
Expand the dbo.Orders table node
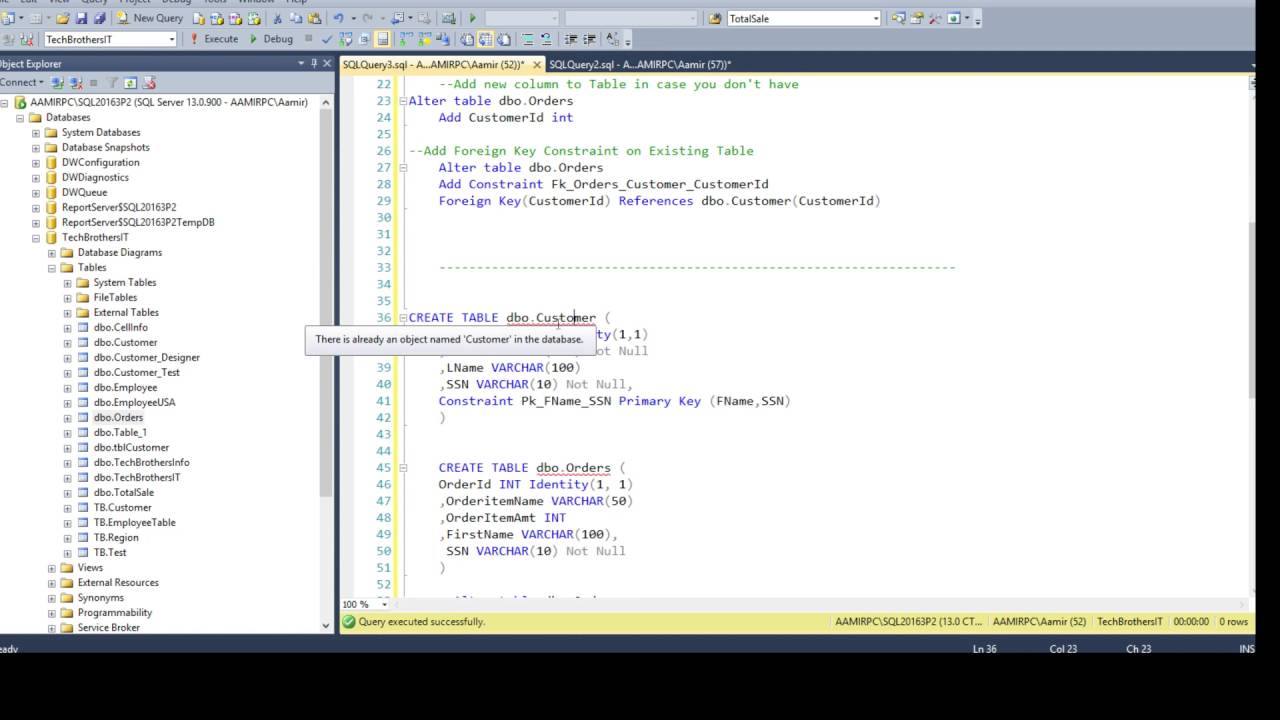(x=68, y=418)
